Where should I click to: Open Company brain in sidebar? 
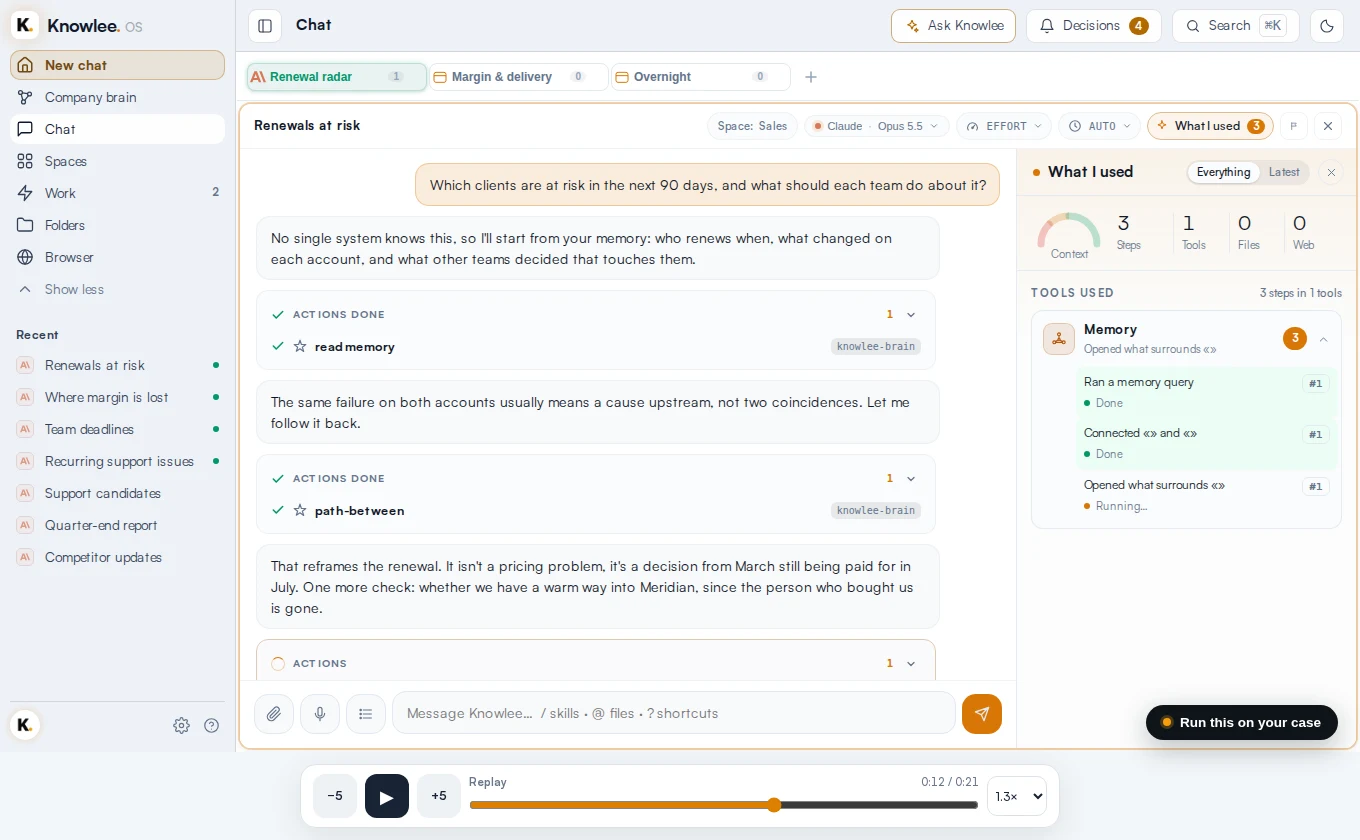point(117,97)
